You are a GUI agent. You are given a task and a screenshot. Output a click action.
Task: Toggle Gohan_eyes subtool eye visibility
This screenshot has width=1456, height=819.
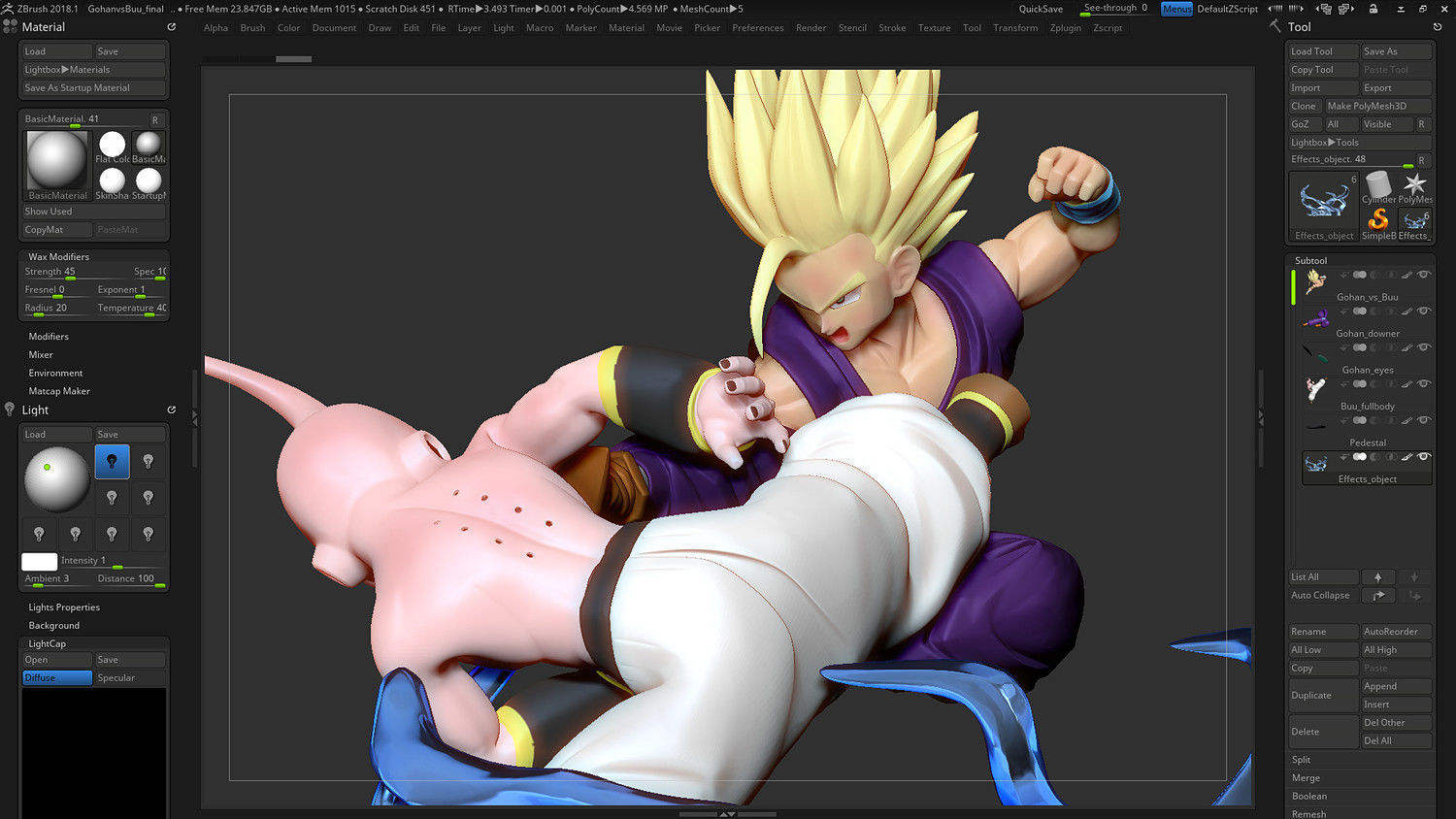pyautogui.click(x=1424, y=347)
